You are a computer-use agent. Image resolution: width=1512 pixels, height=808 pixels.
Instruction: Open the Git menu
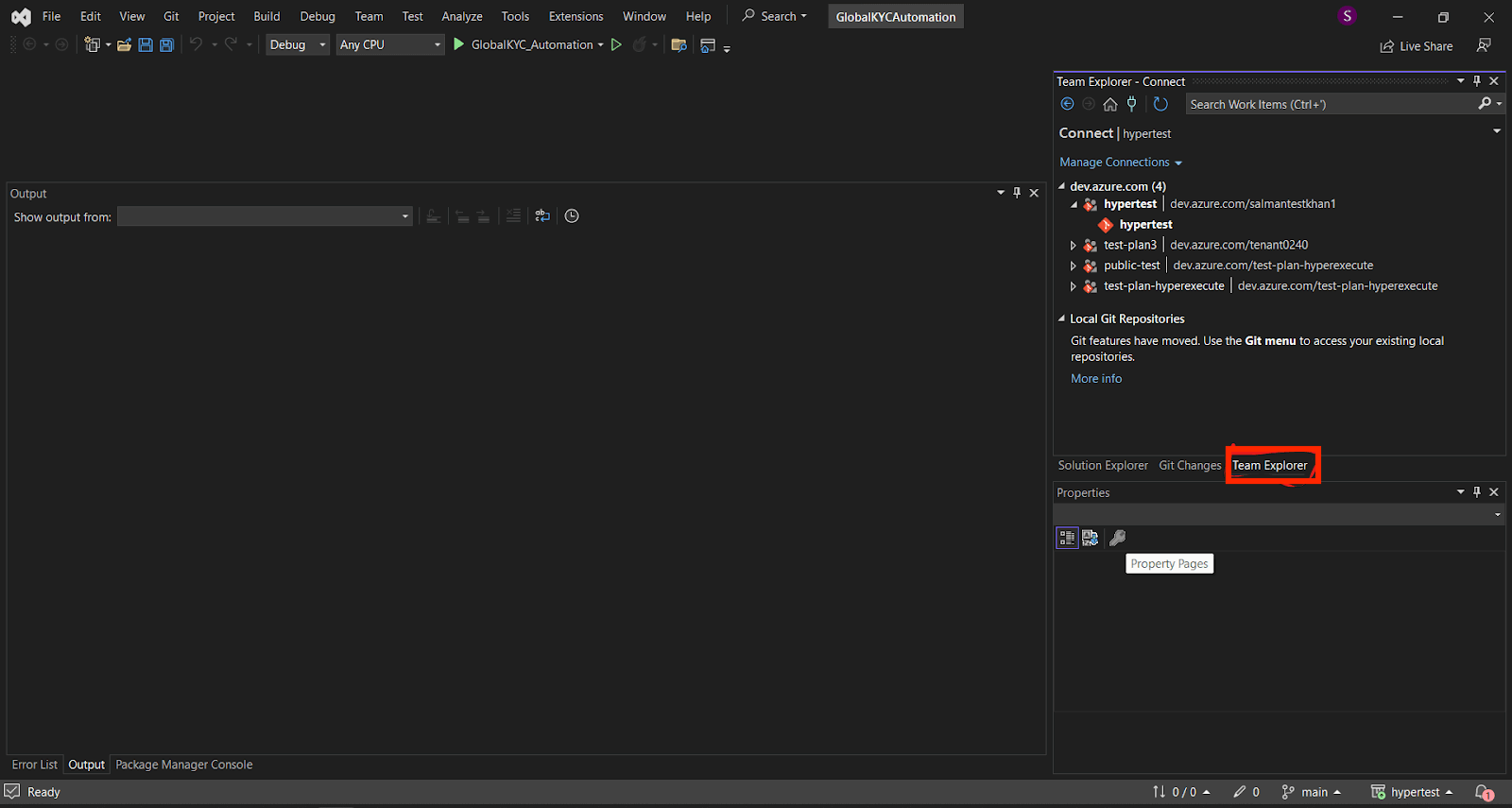(x=171, y=16)
